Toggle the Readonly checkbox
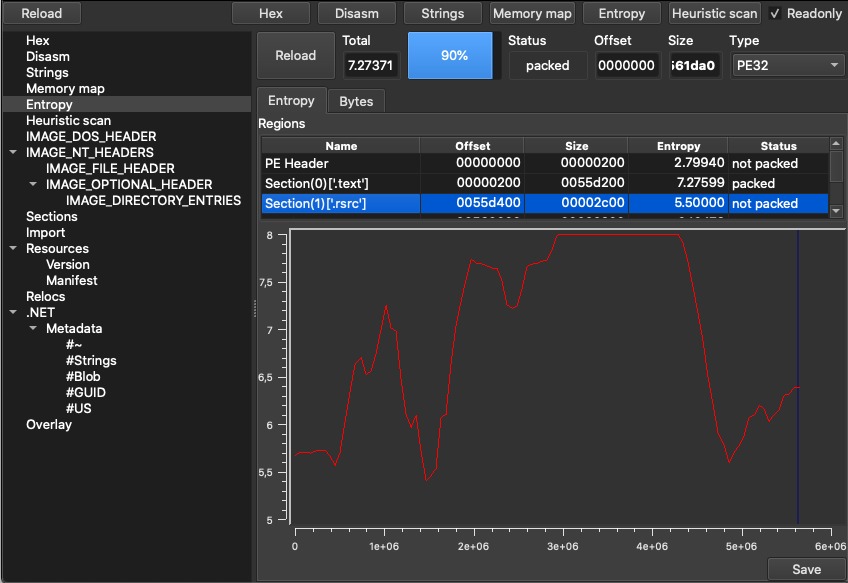The image size is (848, 583). tap(774, 14)
